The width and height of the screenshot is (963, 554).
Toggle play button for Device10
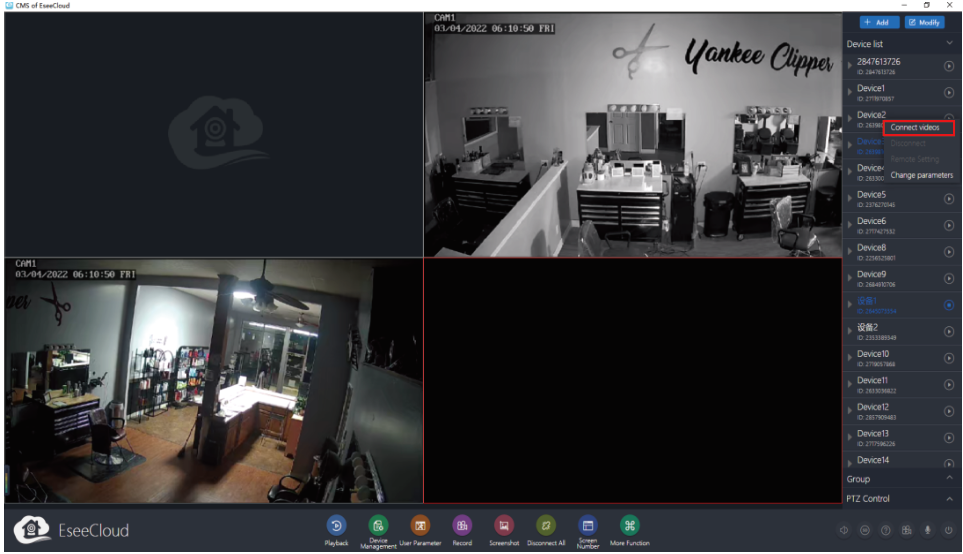(948, 358)
